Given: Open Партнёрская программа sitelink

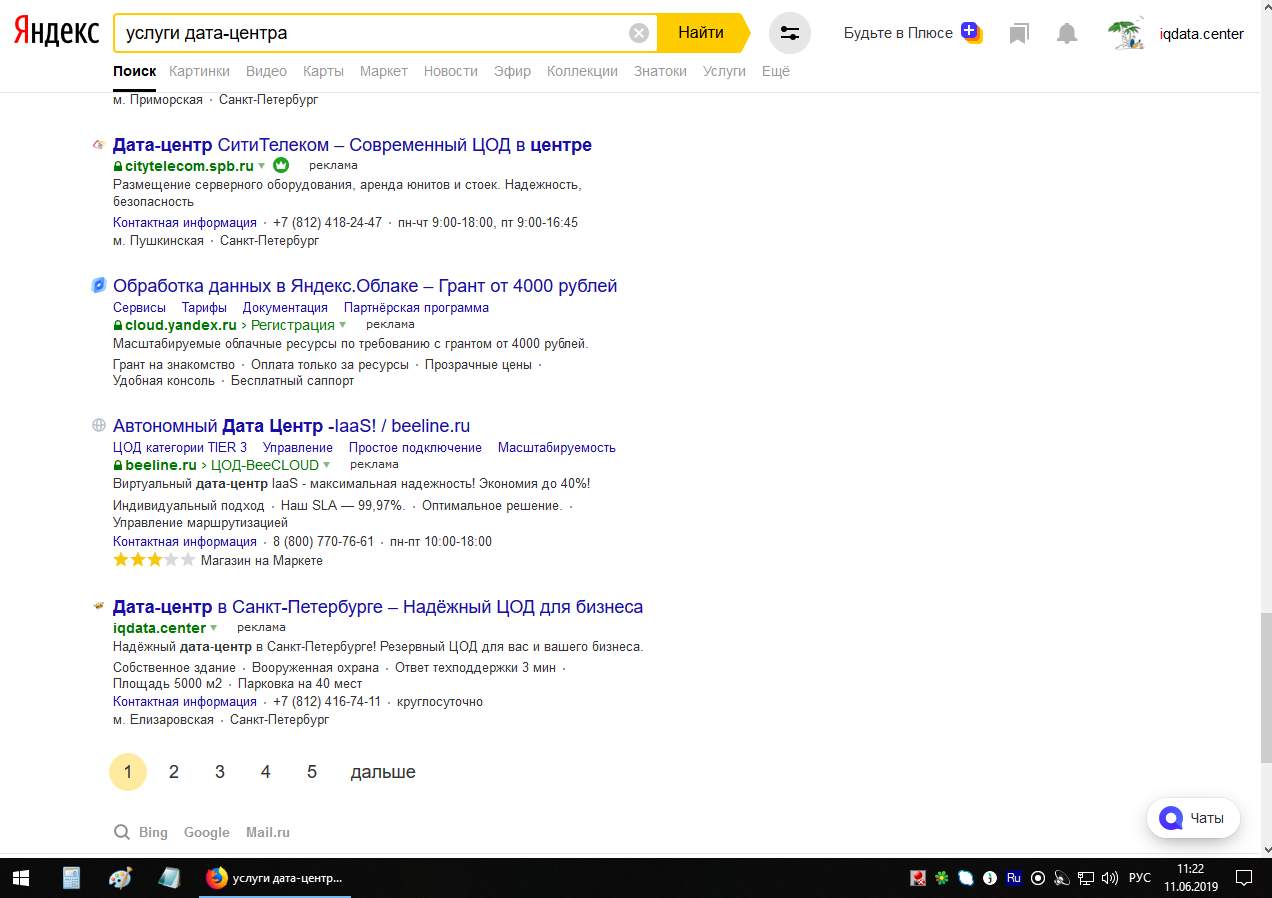Looking at the screenshot, I should click(x=416, y=307).
